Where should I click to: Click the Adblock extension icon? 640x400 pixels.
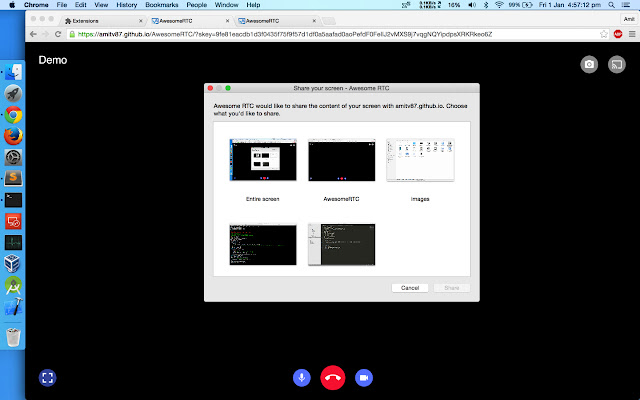pyautogui.click(x=618, y=34)
